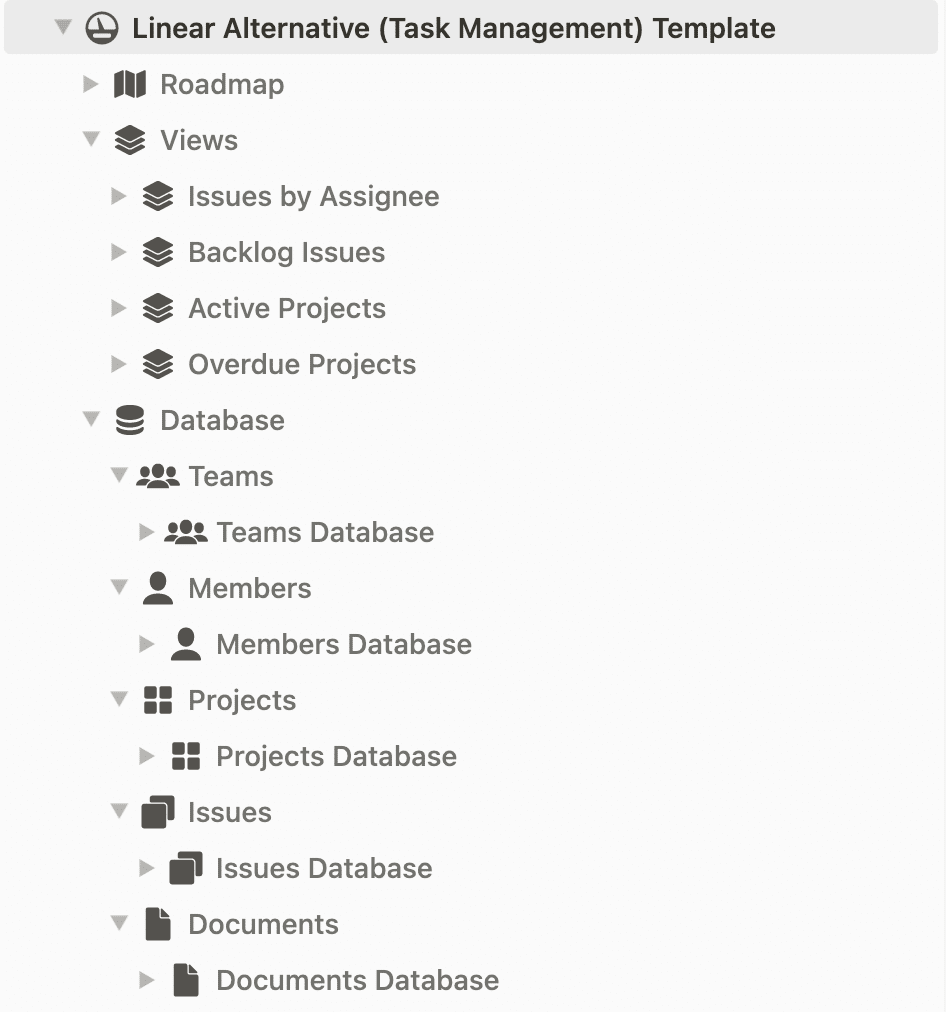Click the Views stacked-layers icon

coord(130,140)
